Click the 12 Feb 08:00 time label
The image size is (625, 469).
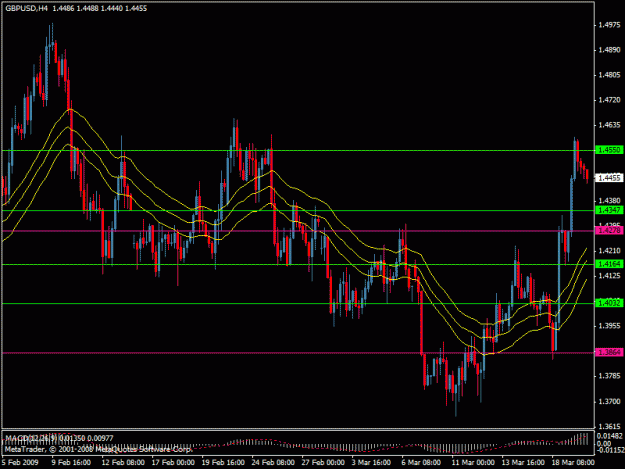tap(123, 462)
